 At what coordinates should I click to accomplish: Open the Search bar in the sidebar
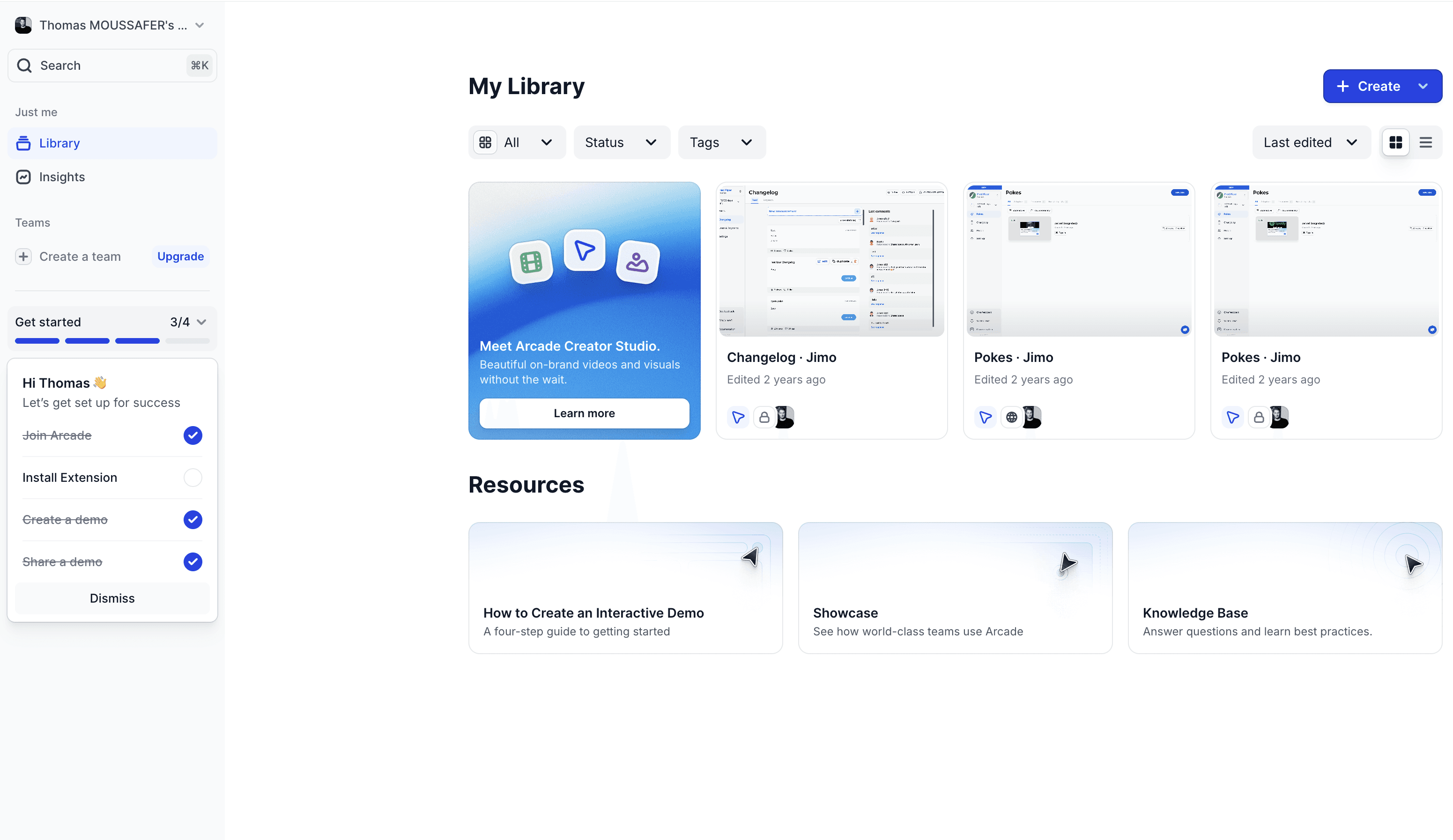pos(112,65)
